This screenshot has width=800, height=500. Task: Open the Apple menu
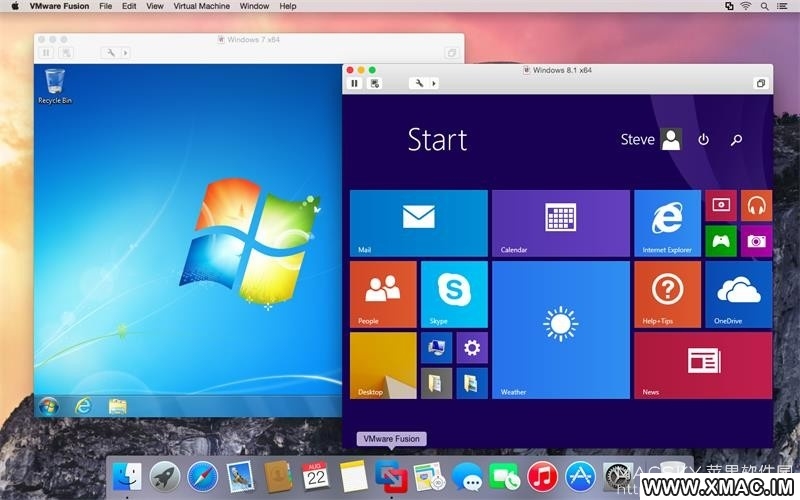[14, 6]
